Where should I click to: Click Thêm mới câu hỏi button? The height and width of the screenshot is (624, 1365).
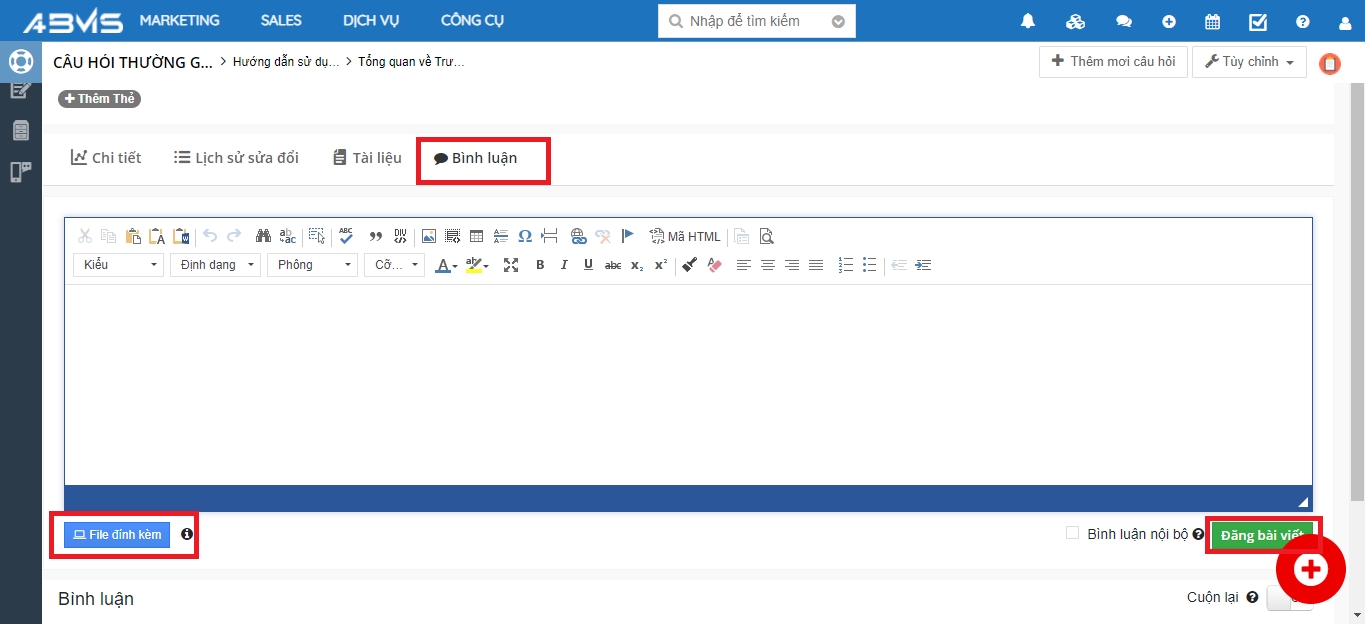click(1113, 62)
